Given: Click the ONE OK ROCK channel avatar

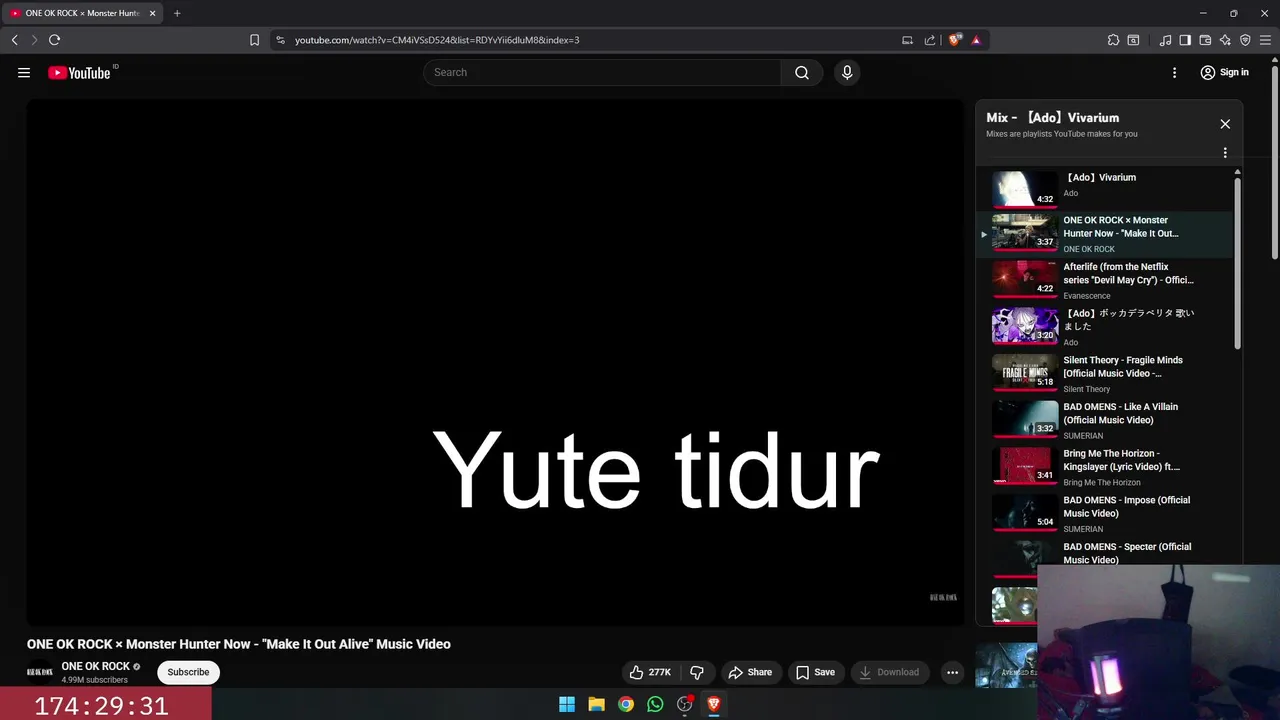Looking at the screenshot, I should [x=40, y=672].
